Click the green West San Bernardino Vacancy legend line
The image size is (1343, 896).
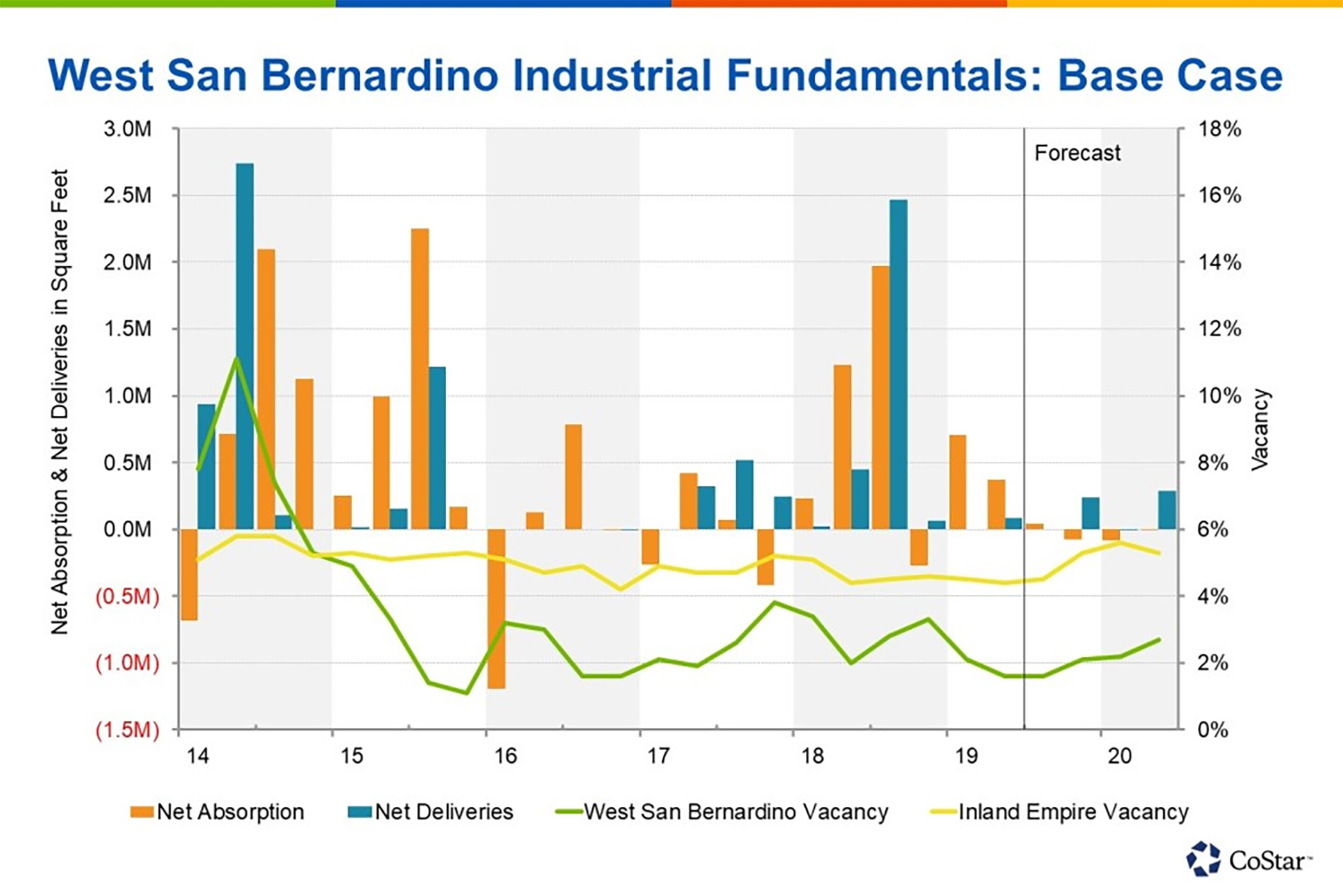point(568,812)
